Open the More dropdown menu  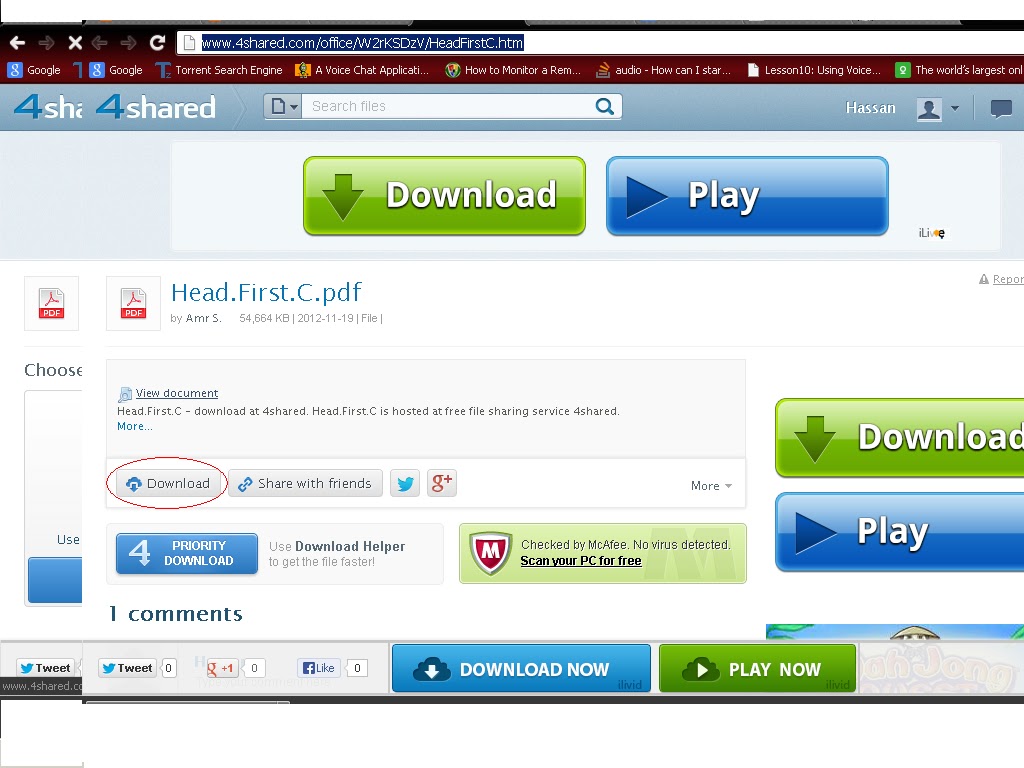point(711,486)
